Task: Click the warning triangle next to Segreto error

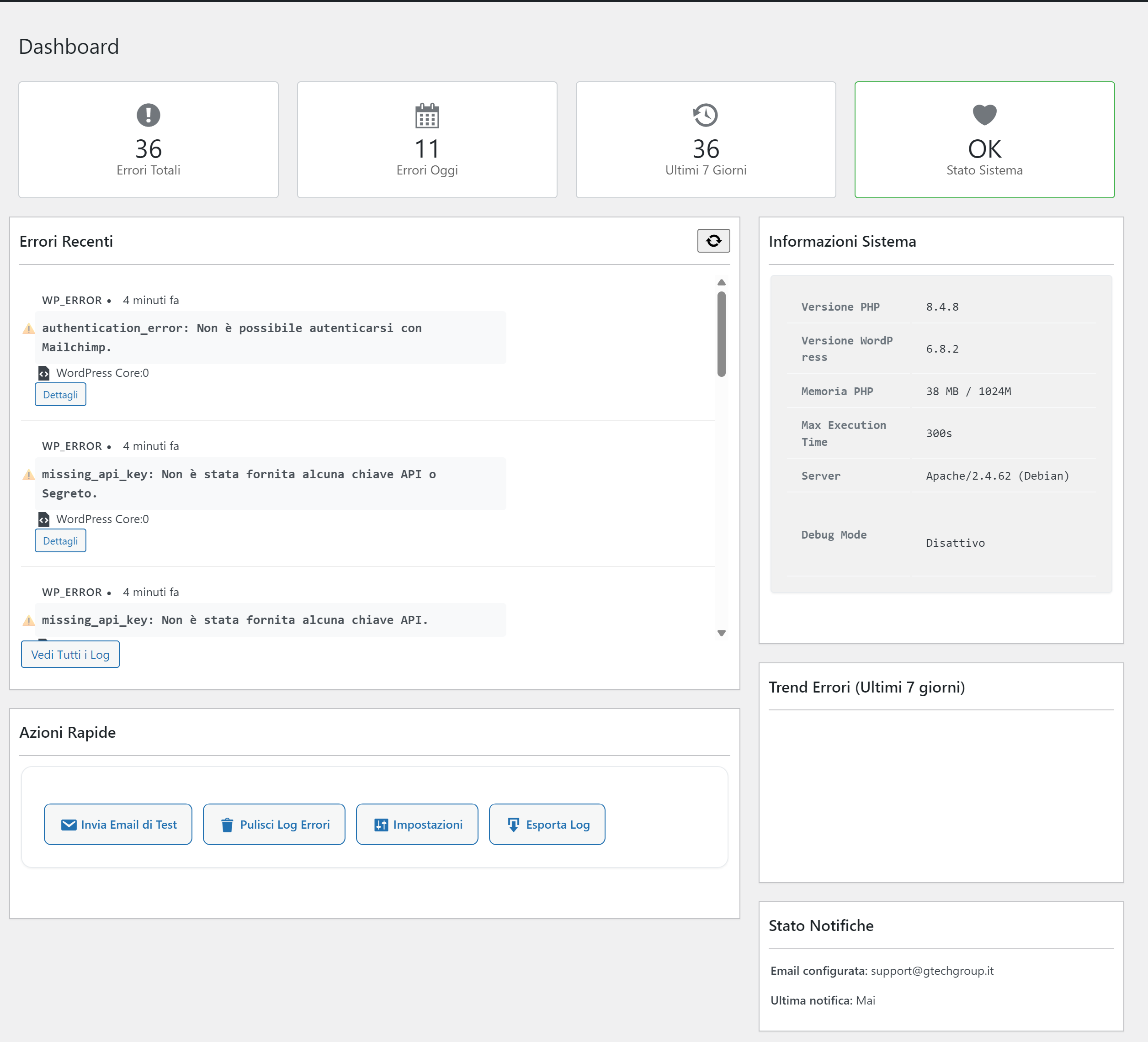Action: click(28, 475)
